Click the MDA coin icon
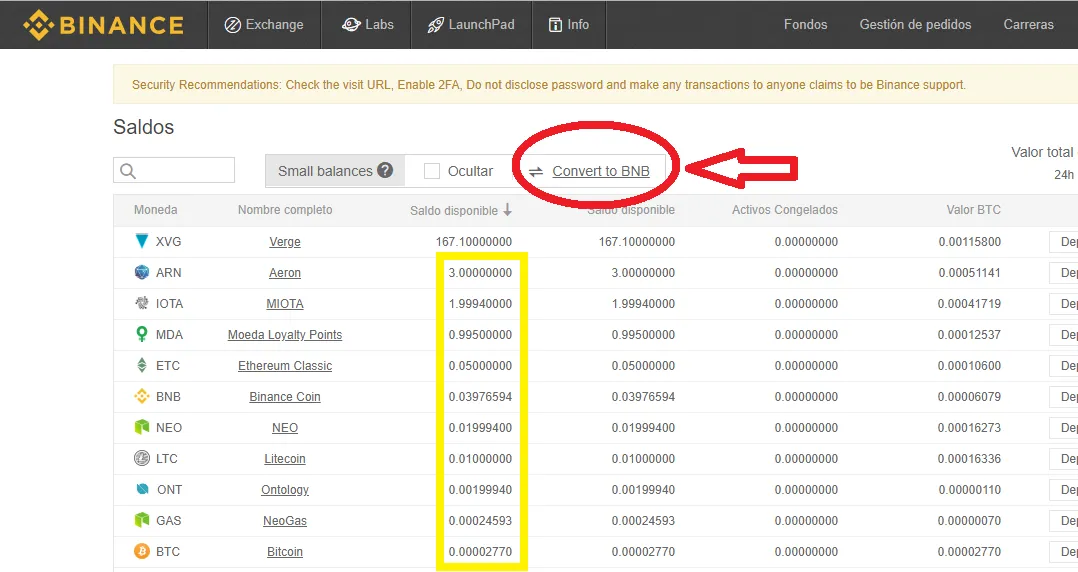This screenshot has height=572, width=1078. click(x=142, y=334)
